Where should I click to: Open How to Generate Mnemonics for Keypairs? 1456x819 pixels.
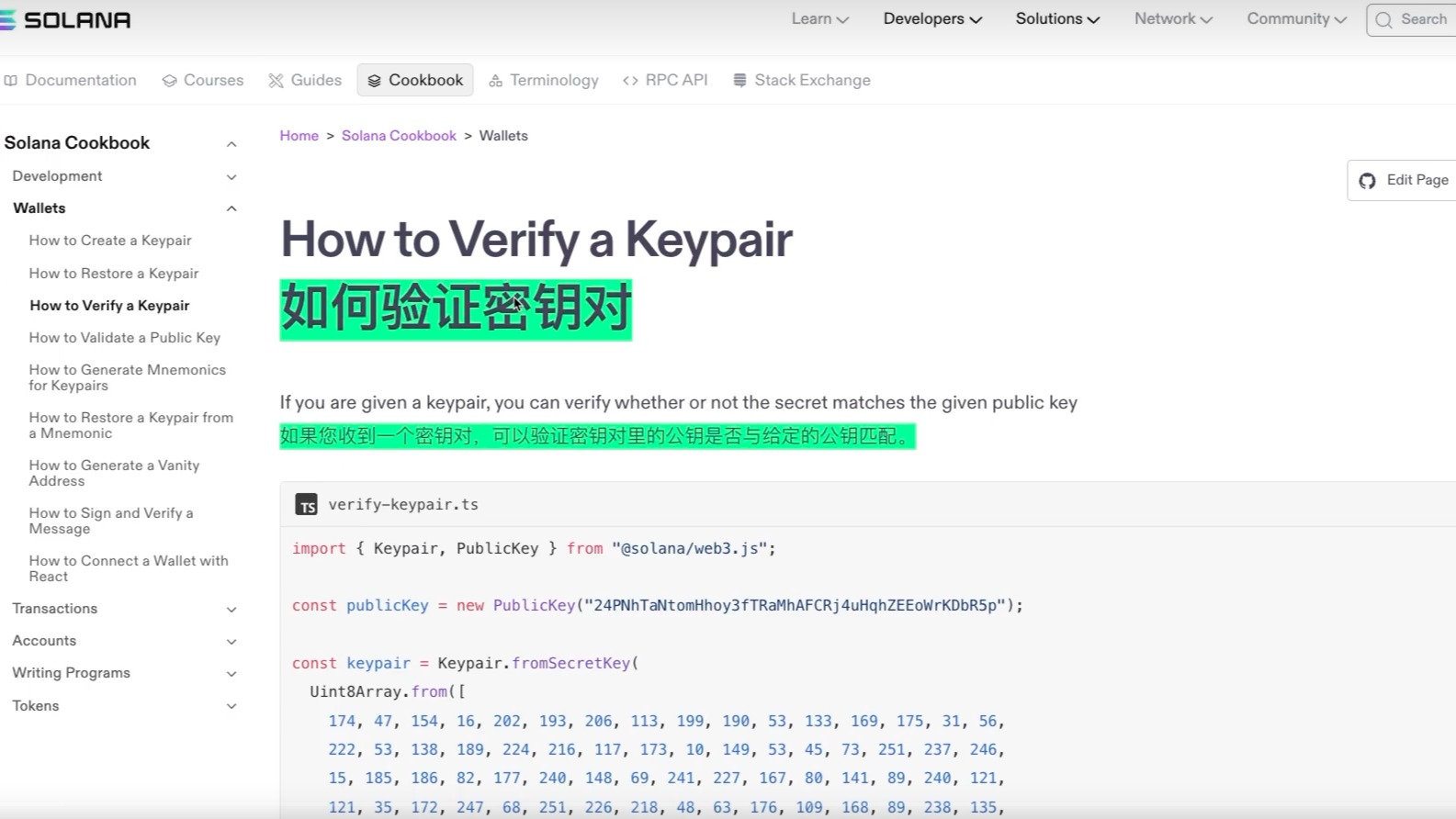click(127, 377)
